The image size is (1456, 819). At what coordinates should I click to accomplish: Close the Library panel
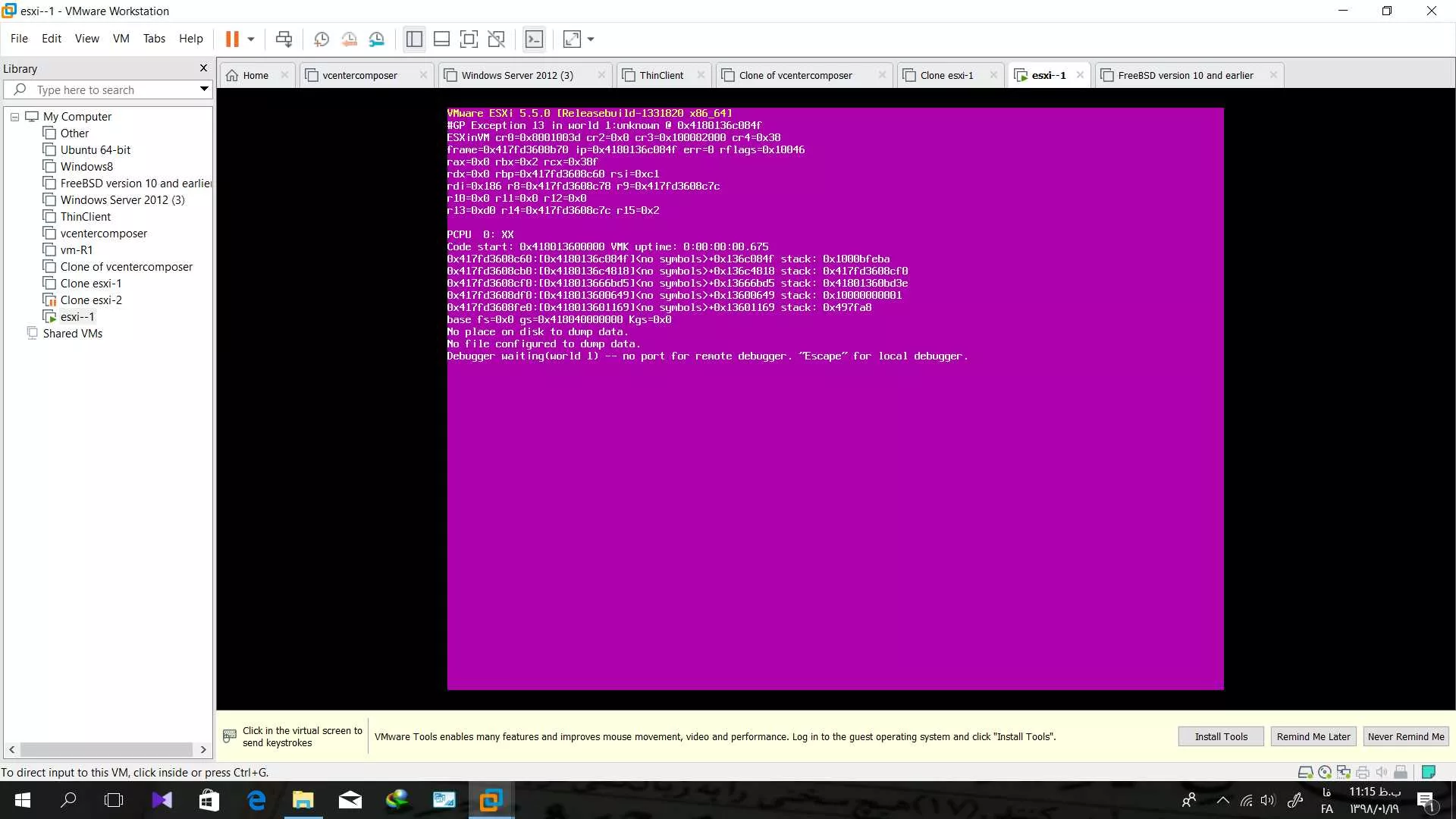(x=203, y=68)
